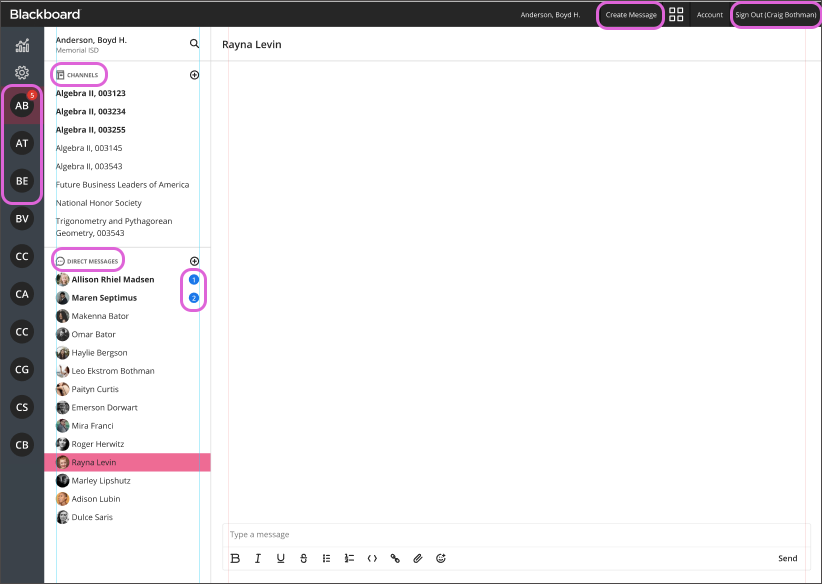
Task: Select the highlighted Rayna Levin conversation
Action: click(127, 462)
